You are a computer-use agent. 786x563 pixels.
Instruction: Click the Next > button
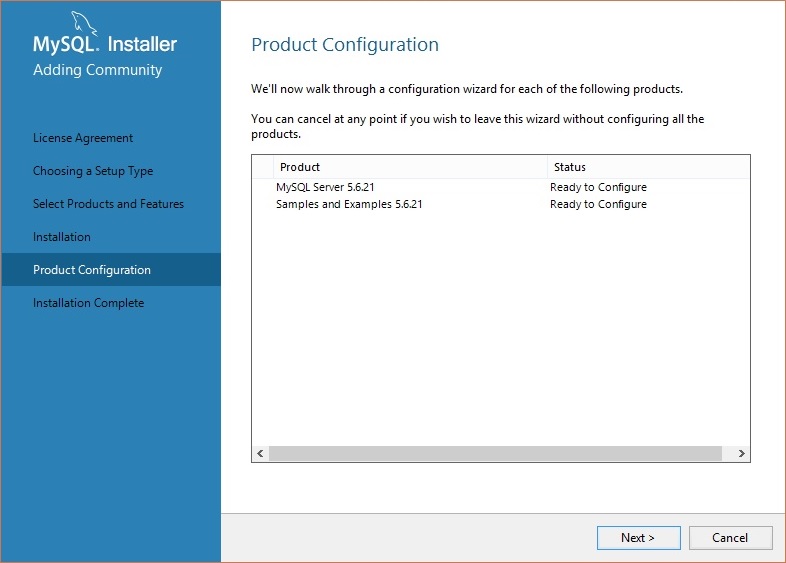(x=639, y=538)
